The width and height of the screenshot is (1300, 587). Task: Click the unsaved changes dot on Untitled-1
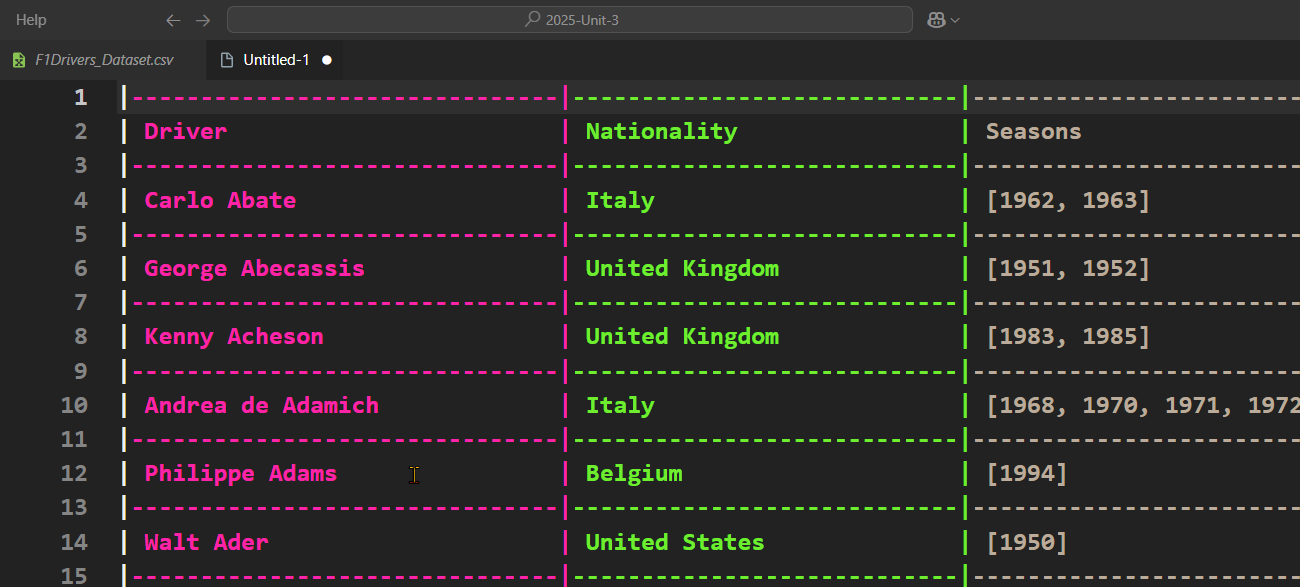point(327,60)
